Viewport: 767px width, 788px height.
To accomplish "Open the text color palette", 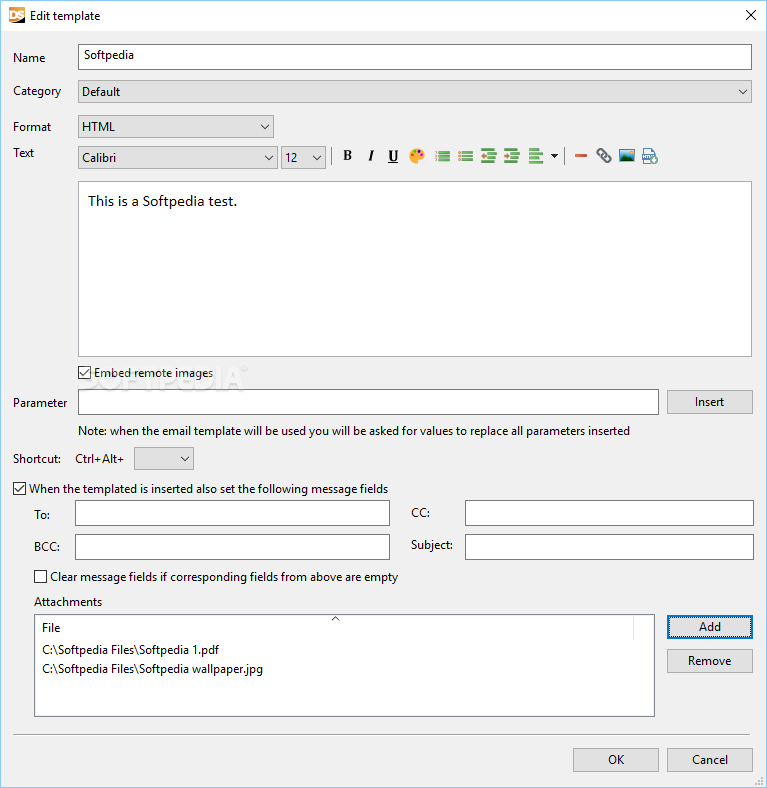I will tap(417, 156).
